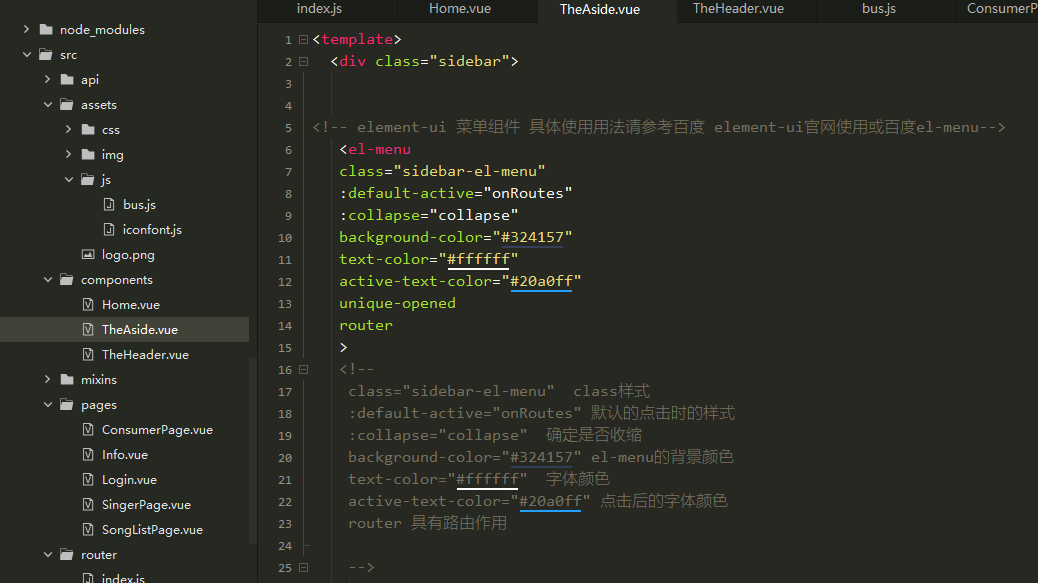Click the pages folder icon

tap(67, 404)
